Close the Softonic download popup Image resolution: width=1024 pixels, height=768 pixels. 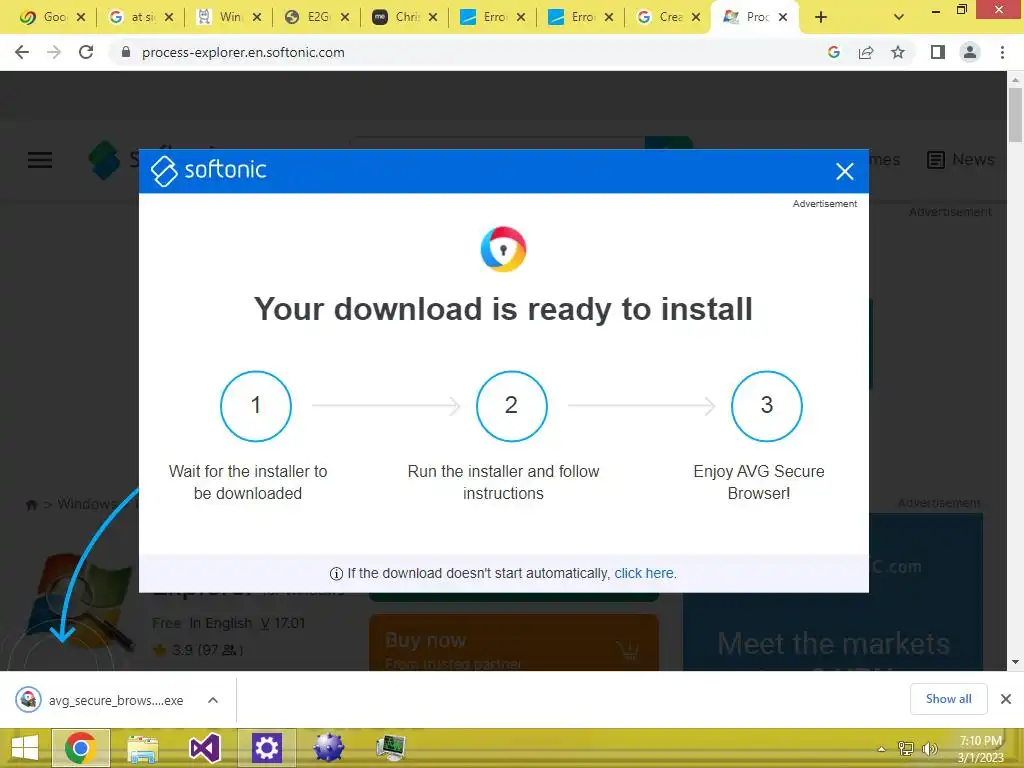coord(844,172)
